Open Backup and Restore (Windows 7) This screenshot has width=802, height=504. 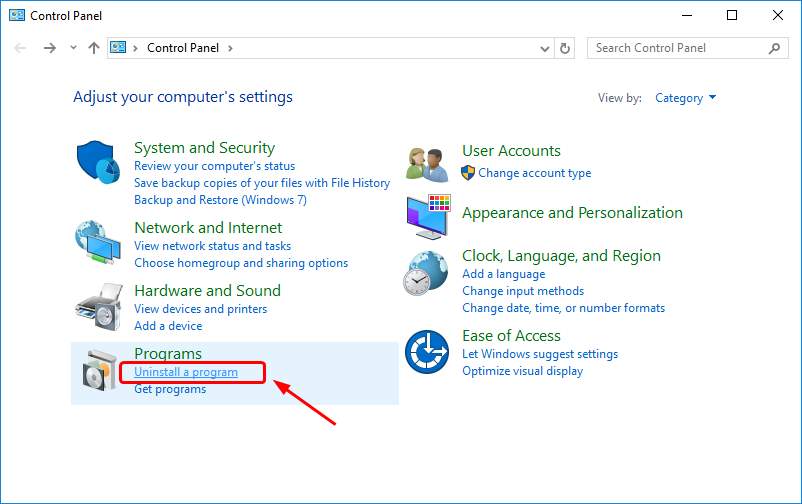(x=220, y=200)
